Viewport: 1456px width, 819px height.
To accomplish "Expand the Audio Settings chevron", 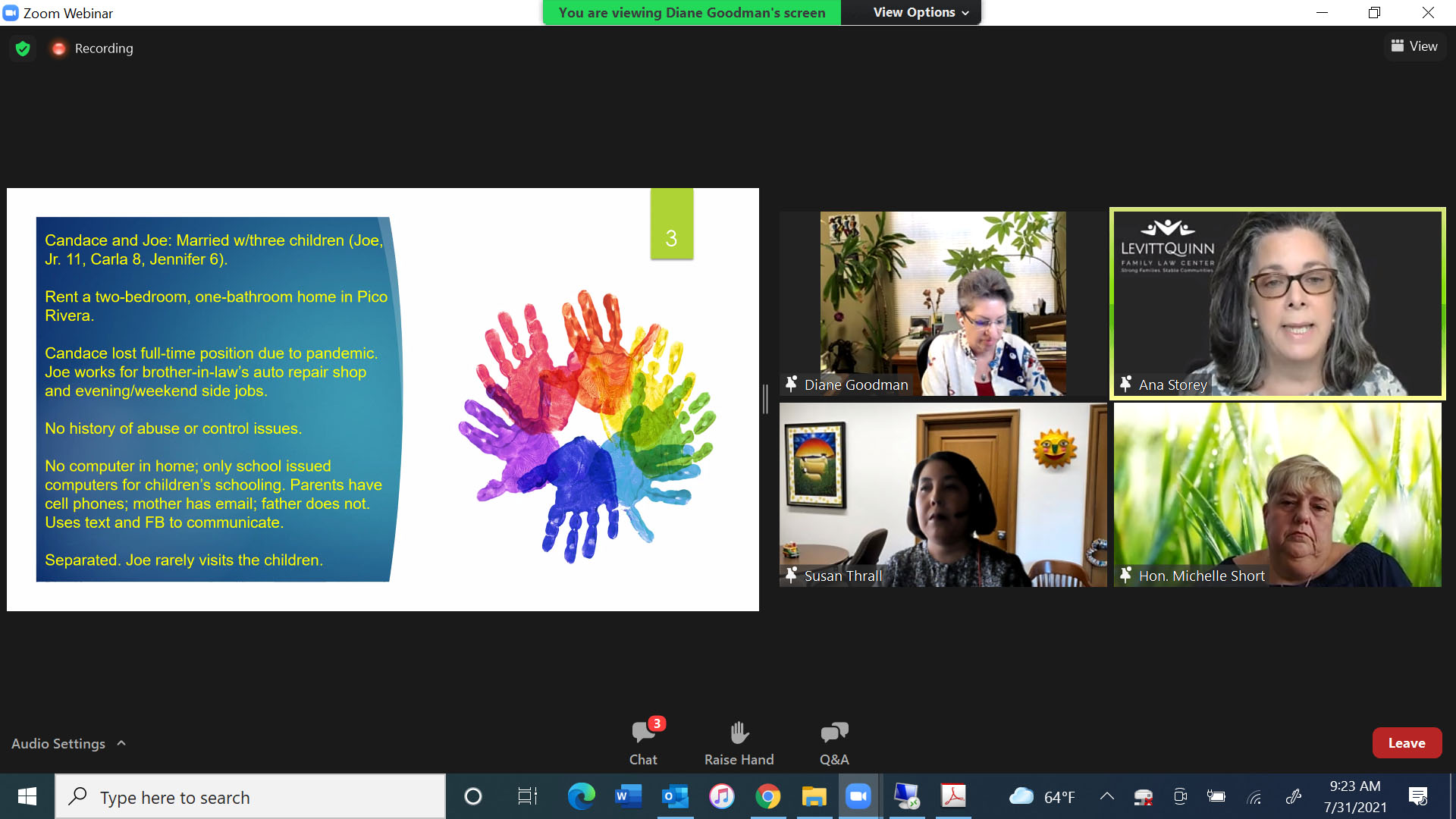I will point(121,743).
